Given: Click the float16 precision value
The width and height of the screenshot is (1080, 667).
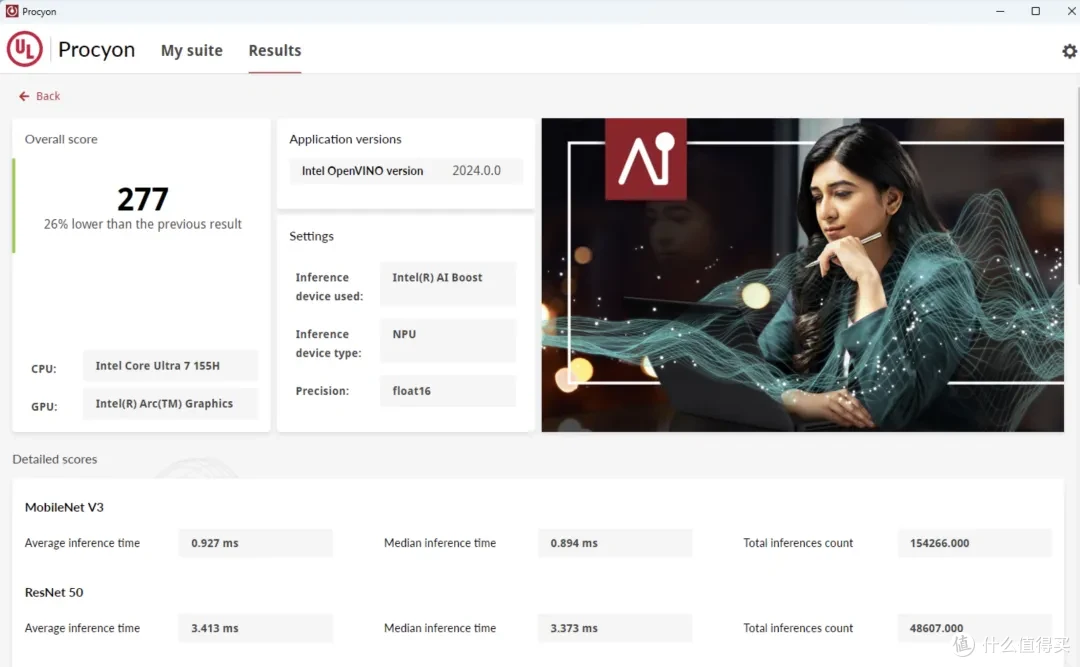Looking at the screenshot, I should pyautogui.click(x=448, y=391).
